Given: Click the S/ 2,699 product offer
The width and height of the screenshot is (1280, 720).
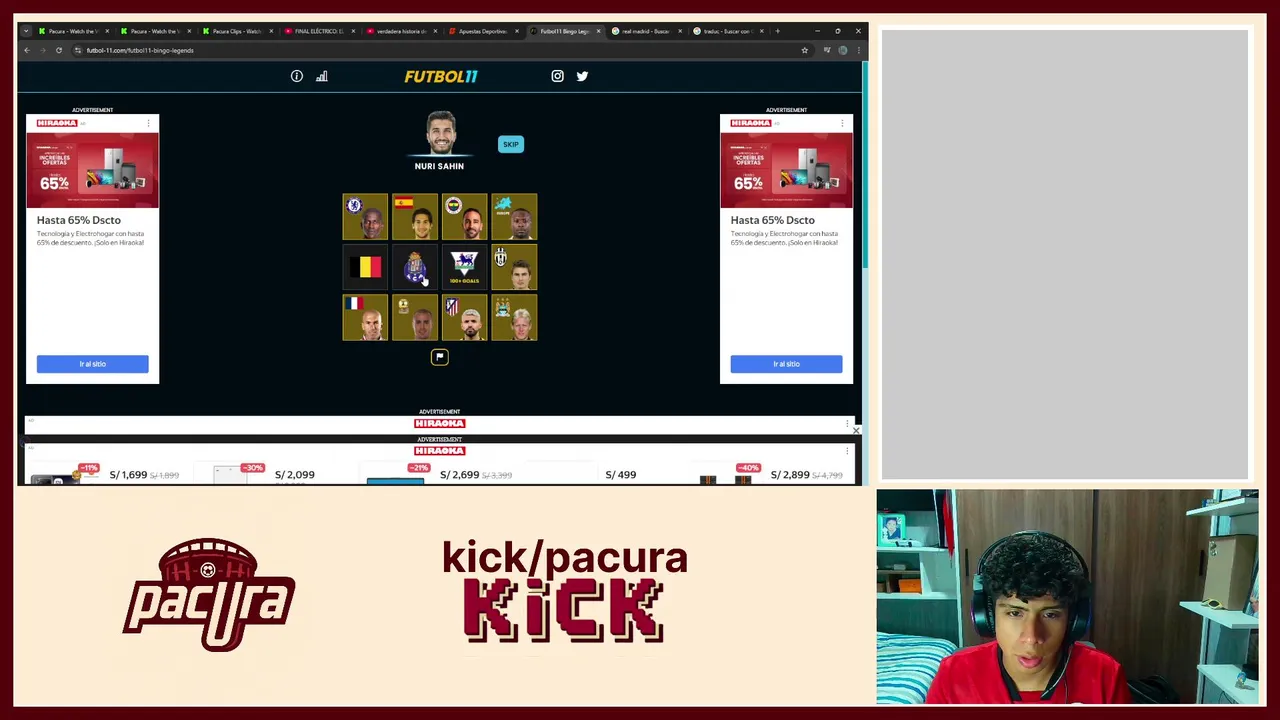Looking at the screenshot, I should (460, 475).
